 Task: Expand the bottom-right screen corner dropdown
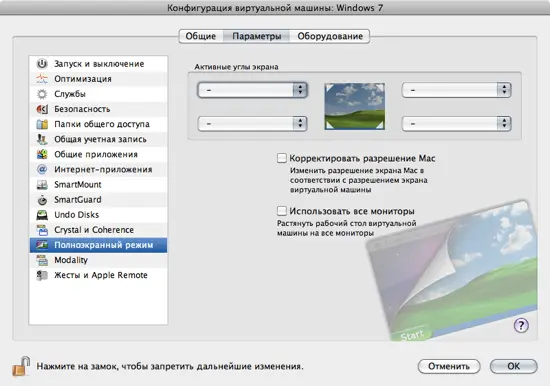[x=456, y=124]
